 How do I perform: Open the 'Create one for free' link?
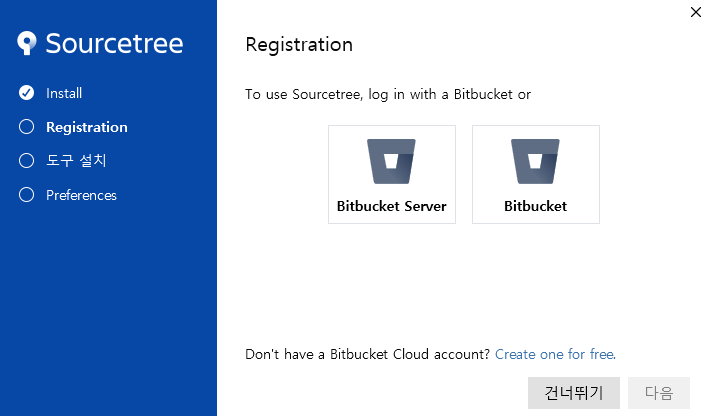[555, 354]
